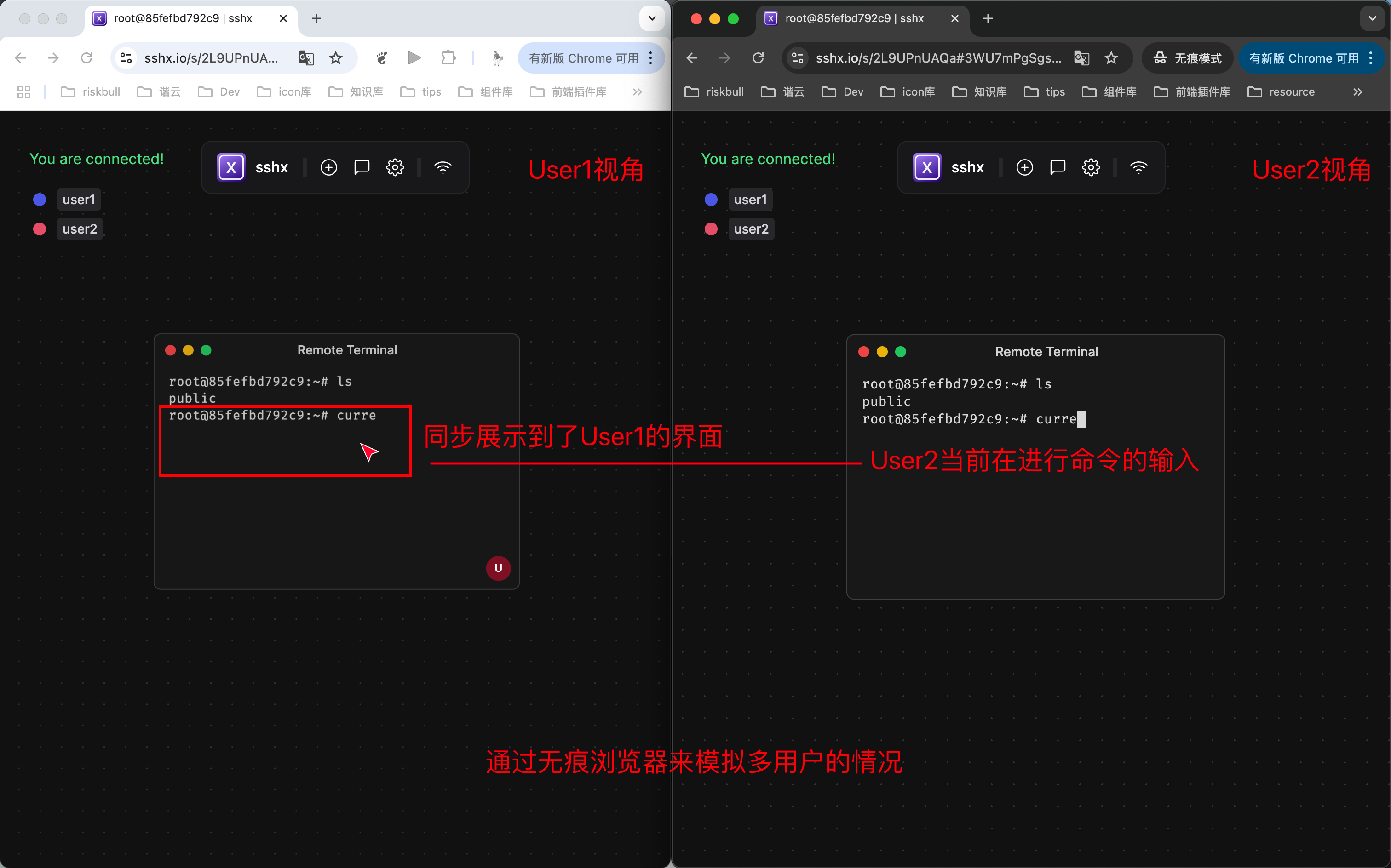The height and width of the screenshot is (868, 1391).
Task: Click Google Translate icon in right address bar
Action: coord(1082,58)
